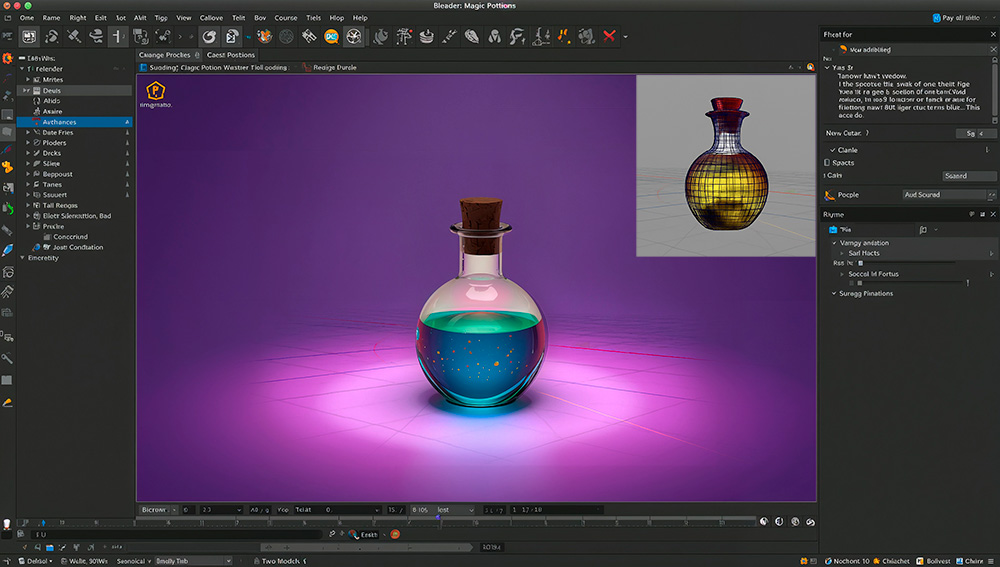Image resolution: width=1000 pixels, height=567 pixels.
Task: Click the orange flame icon in the toolbar
Action: 564,36
